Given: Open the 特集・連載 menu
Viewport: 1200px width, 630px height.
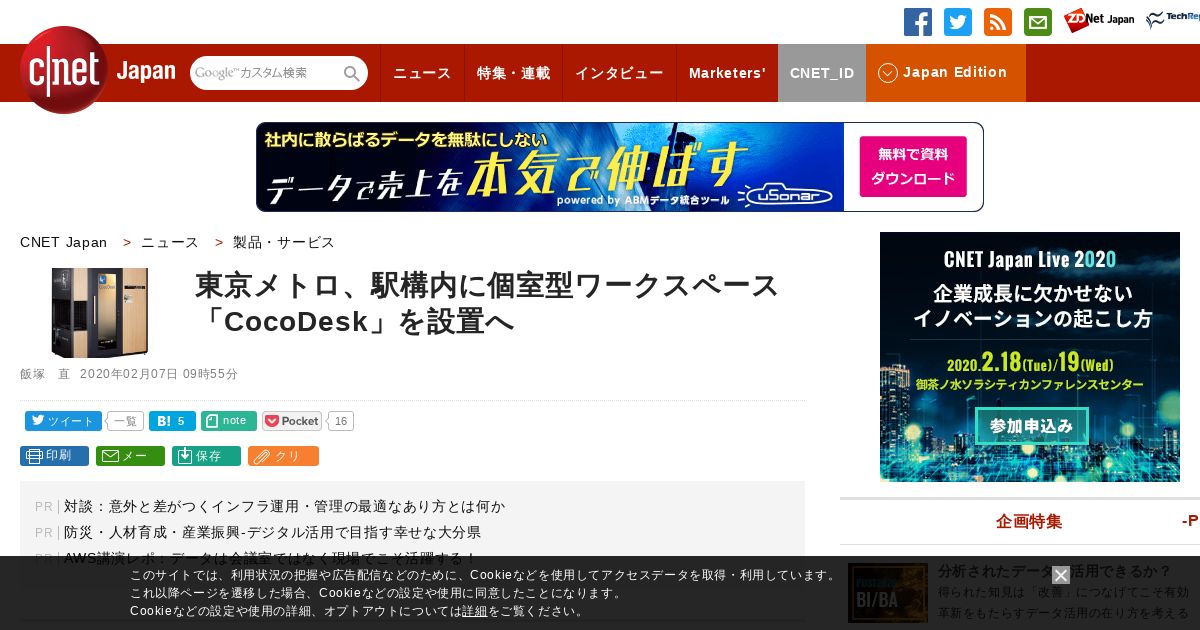Looking at the screenshot, I should (x=513, y=73).
